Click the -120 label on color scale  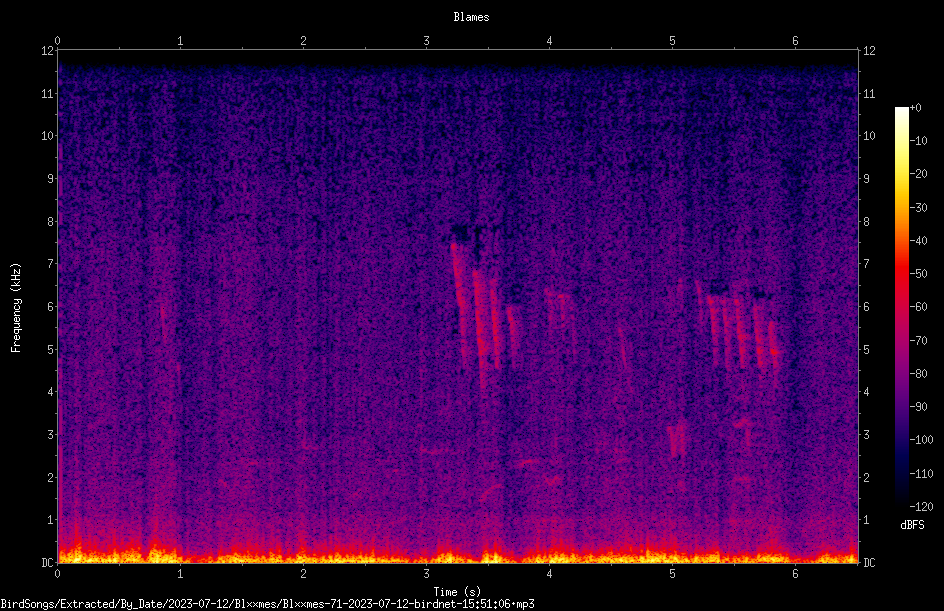point(921,506)
